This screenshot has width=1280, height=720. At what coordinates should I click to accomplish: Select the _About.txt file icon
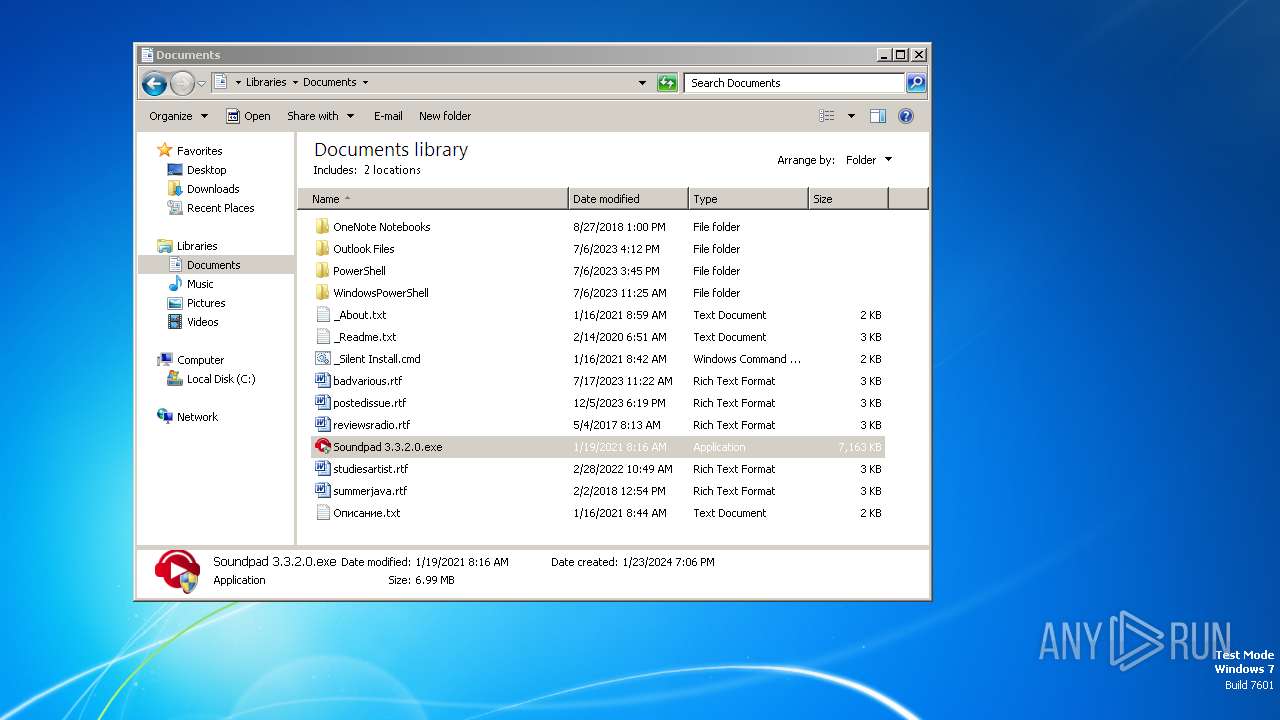[x=322, y=315]
